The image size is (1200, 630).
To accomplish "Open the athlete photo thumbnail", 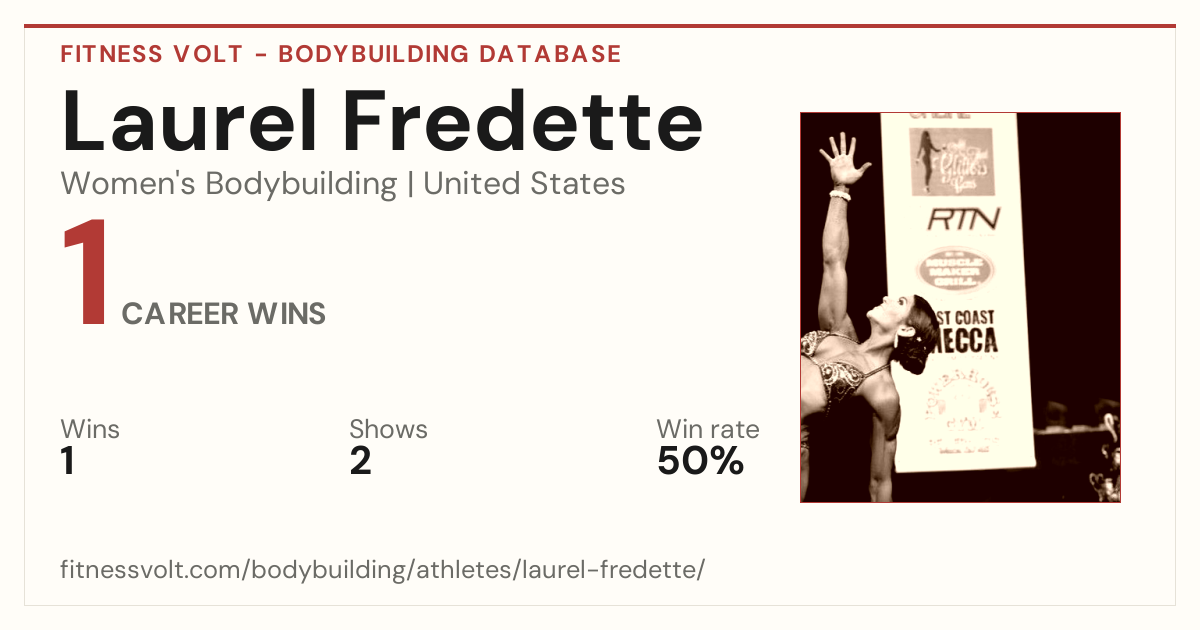I will [x=960, y=307].
